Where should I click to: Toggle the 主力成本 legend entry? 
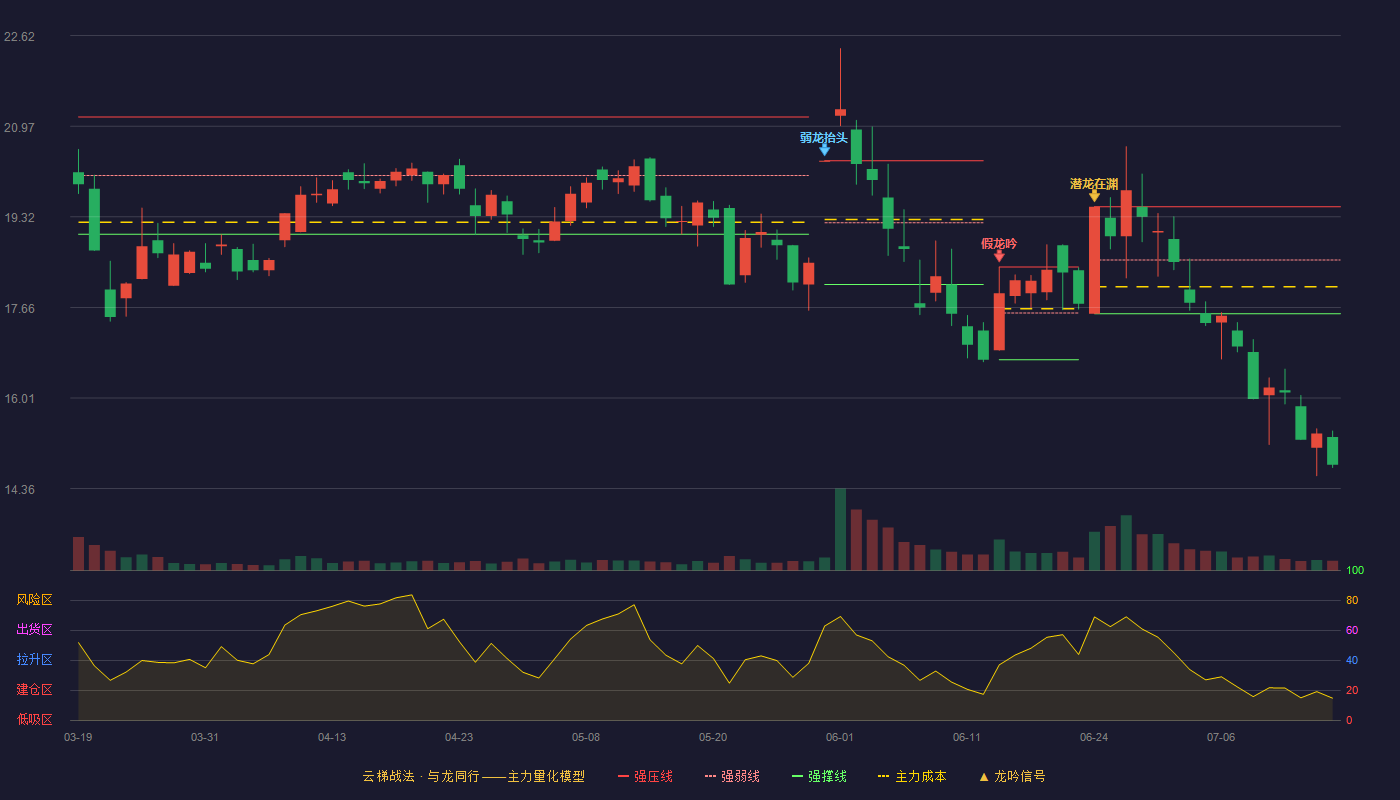pyautogui.click(x=912, y=776)
